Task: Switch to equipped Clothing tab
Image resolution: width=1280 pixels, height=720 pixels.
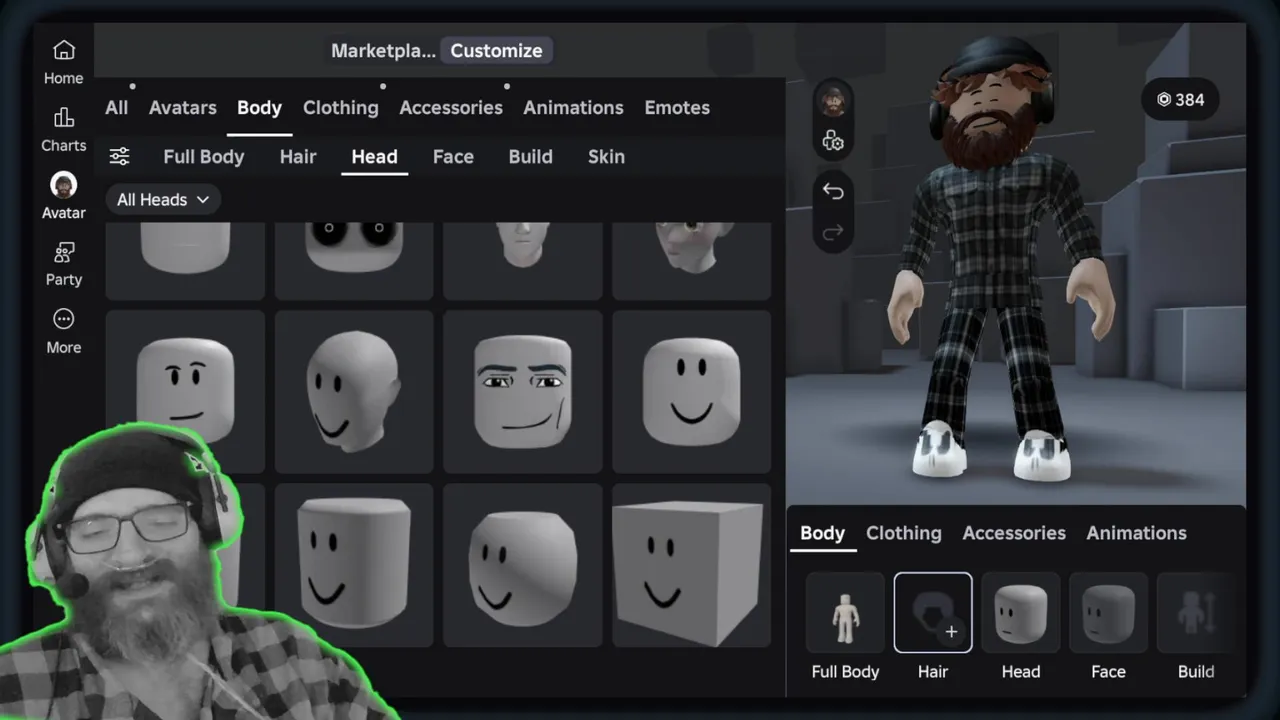Action: click(904, 533)
